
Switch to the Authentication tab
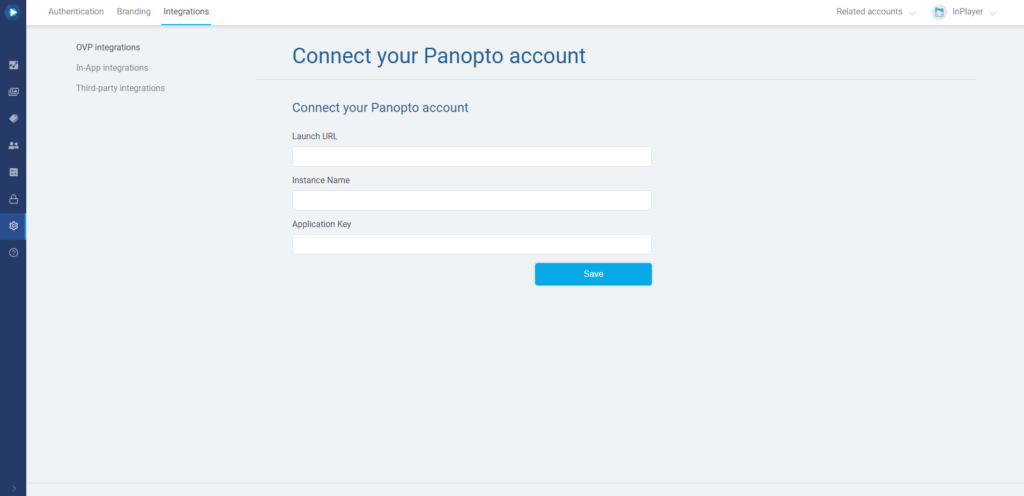click(x=76, y=12)
